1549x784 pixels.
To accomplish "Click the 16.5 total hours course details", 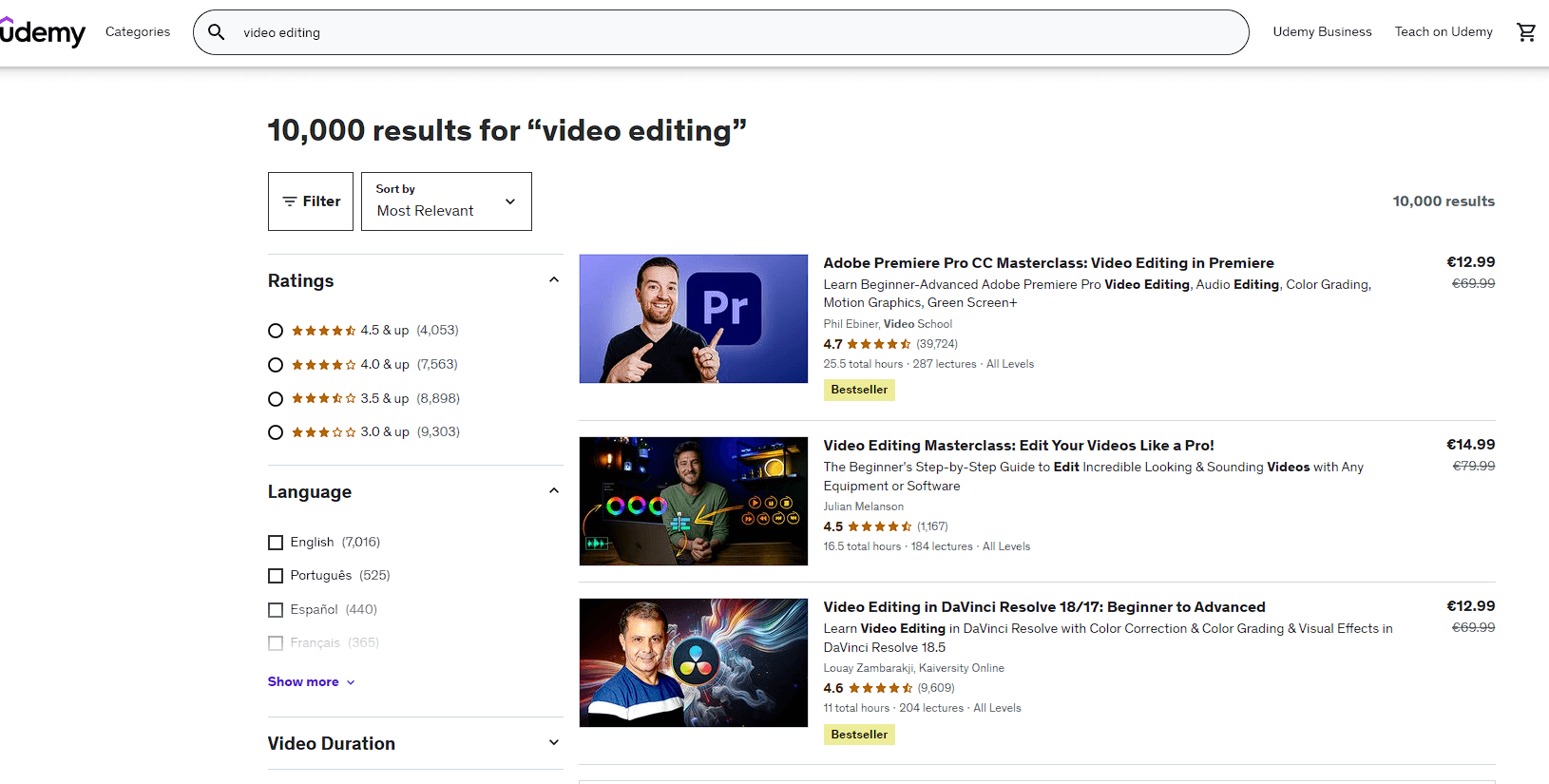I will [927, 546].
